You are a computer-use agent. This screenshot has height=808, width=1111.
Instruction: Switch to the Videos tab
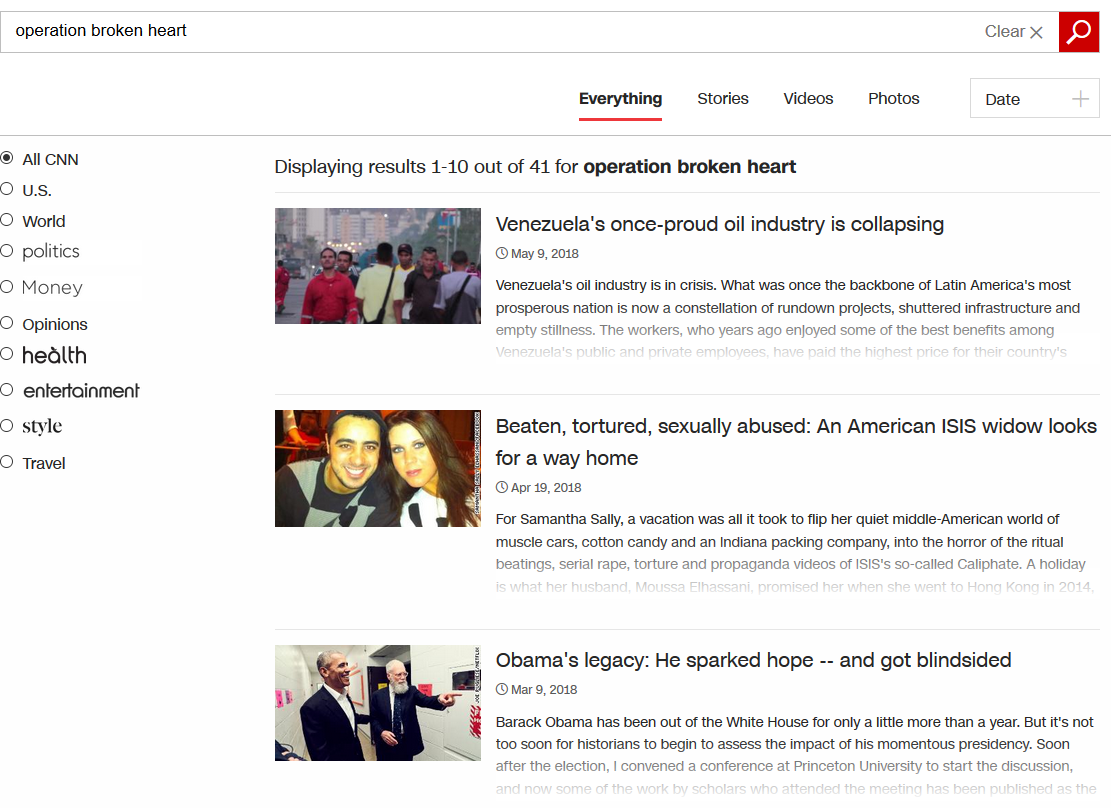pos(808,99)
